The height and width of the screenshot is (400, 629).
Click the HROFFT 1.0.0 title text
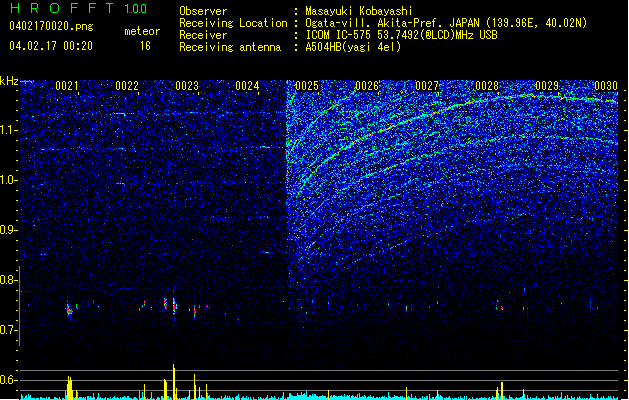coord(78,8)
